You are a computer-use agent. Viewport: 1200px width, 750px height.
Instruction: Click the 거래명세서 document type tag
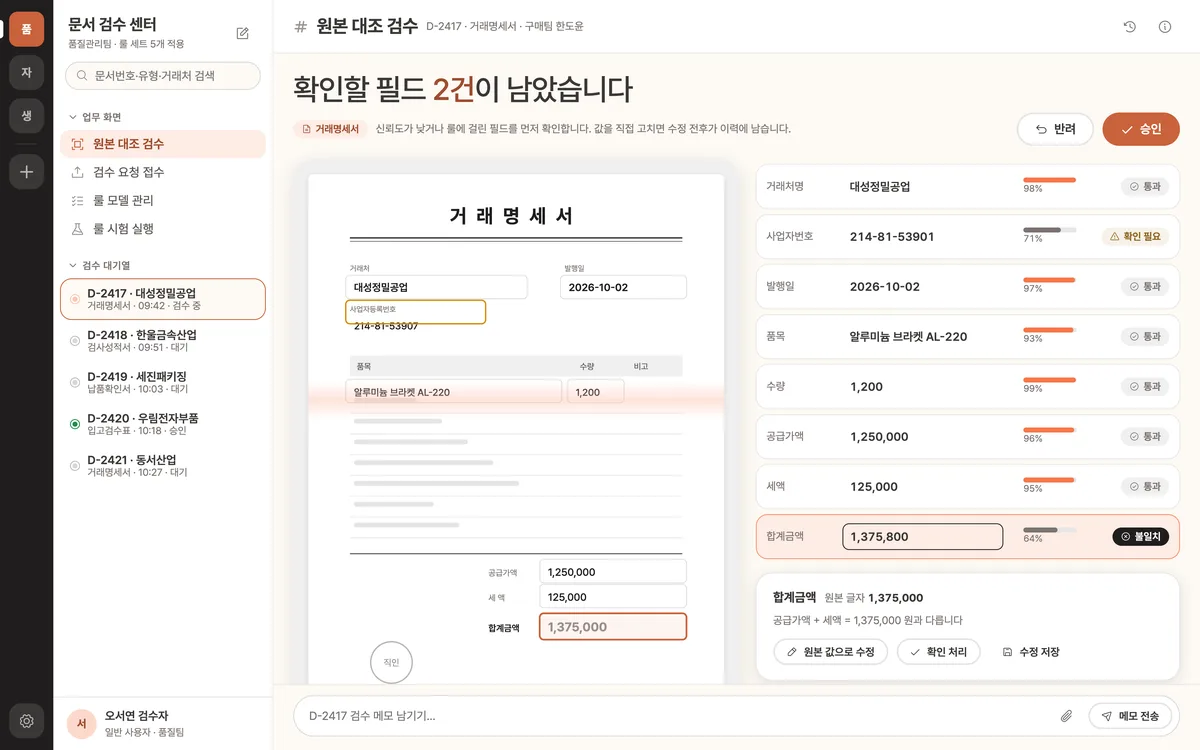pyautogui.click(x=330, y=129)
